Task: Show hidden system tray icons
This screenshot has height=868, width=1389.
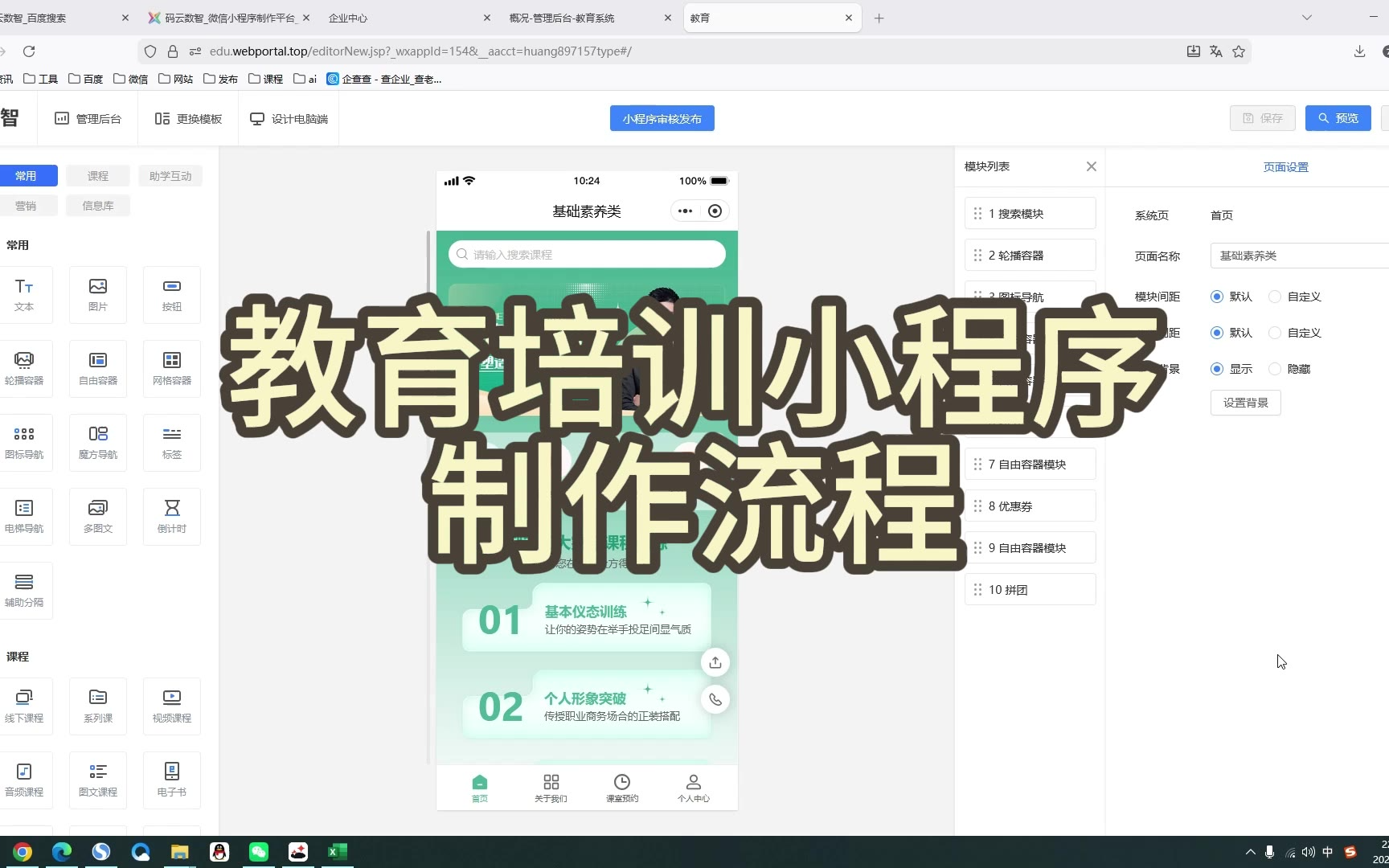Action: point(1250,852)
